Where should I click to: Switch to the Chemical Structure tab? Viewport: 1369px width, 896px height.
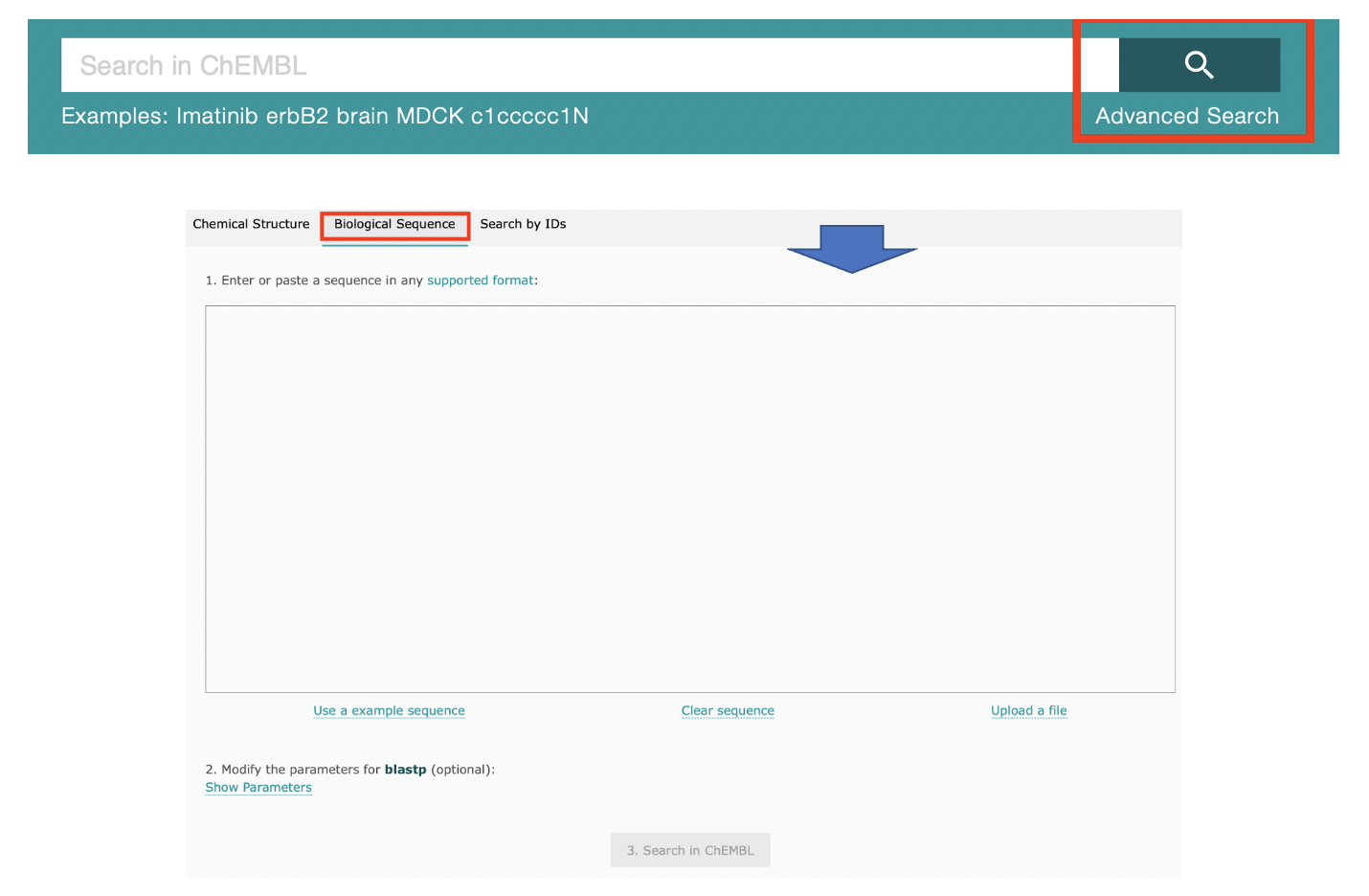(251, 224)
